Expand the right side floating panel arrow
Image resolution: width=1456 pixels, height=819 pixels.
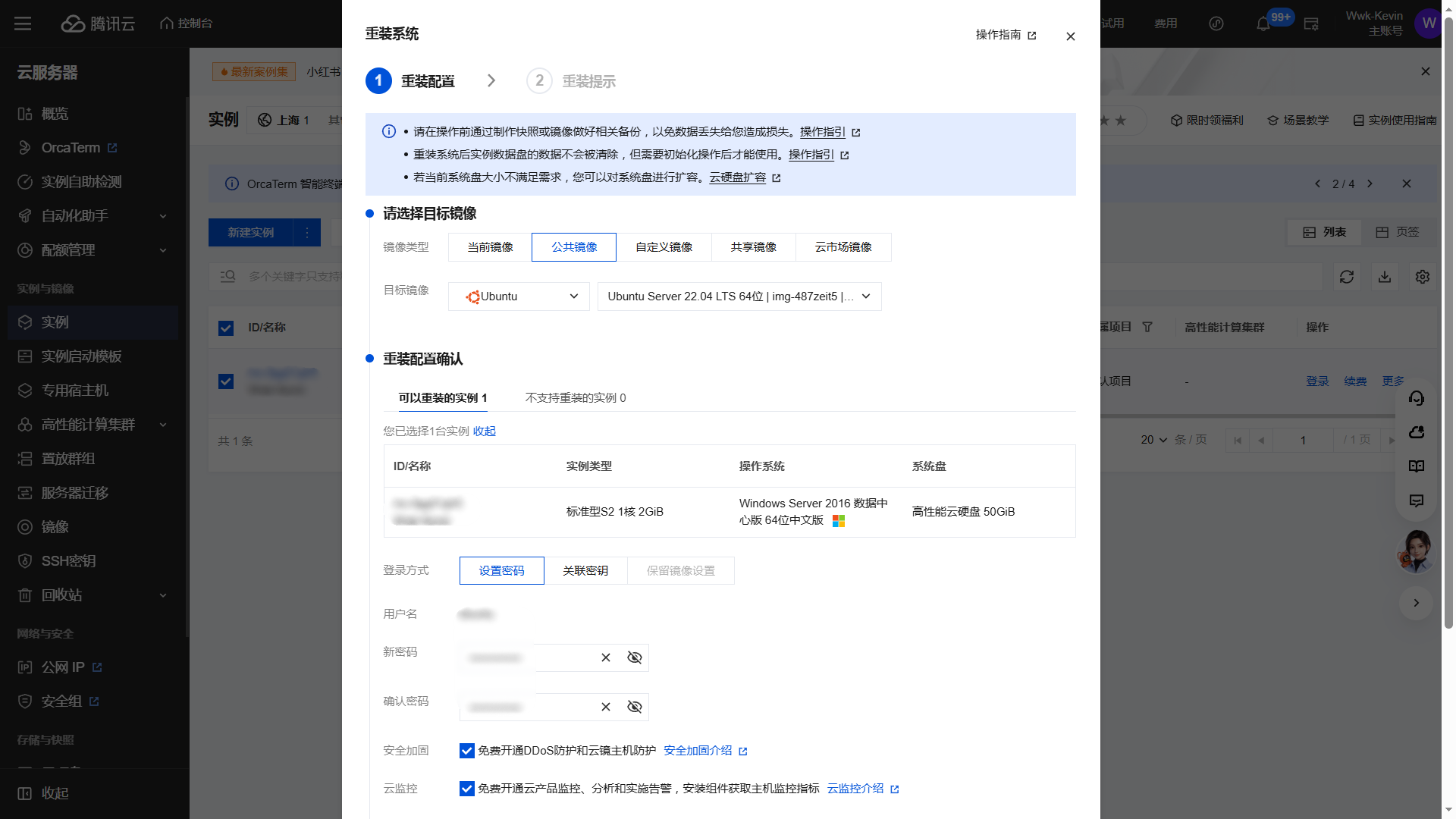point(1416,603)
